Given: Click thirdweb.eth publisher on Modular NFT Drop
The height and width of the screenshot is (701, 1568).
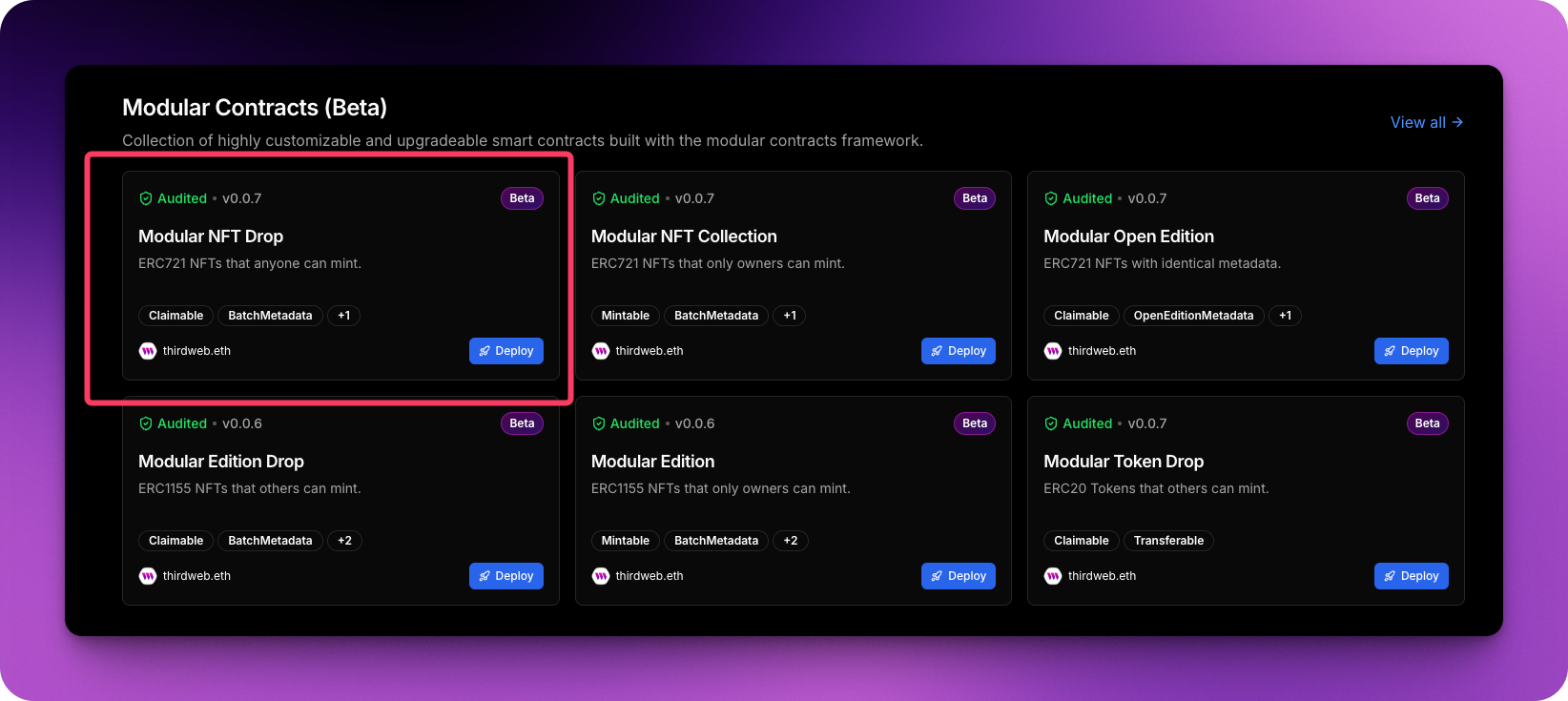Looking at the screenshot, I should [x=196, y=351].
